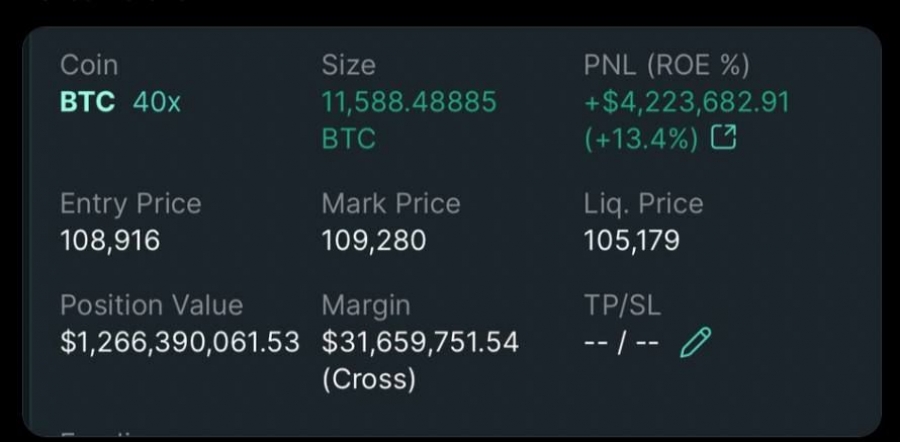Viewport: 900px width, 442px height.
Task: Click the $31,659,751.54 margin amount
Action: pos(420,342)
